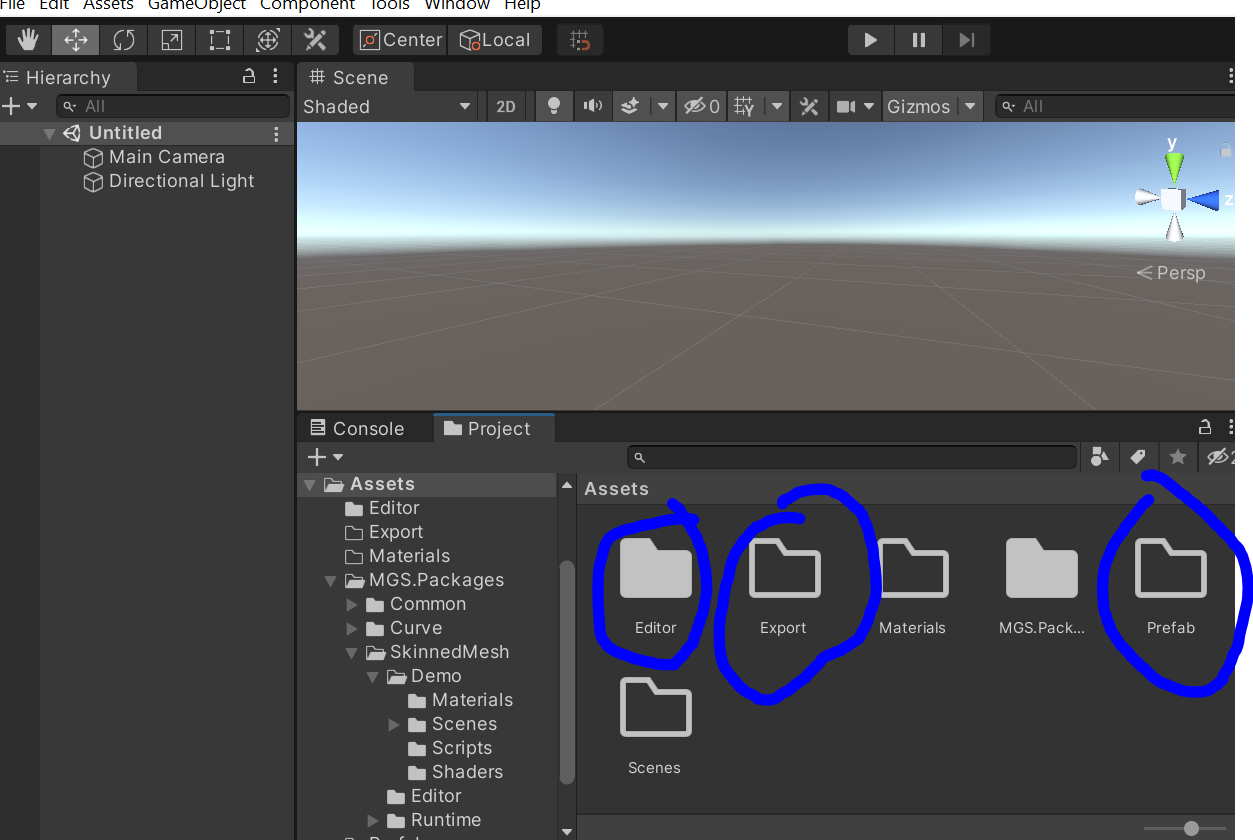The height and width of the screenshot is (840, 1253).
Task: Open Gizmos dropdown arrow
Action: [970, 106]
